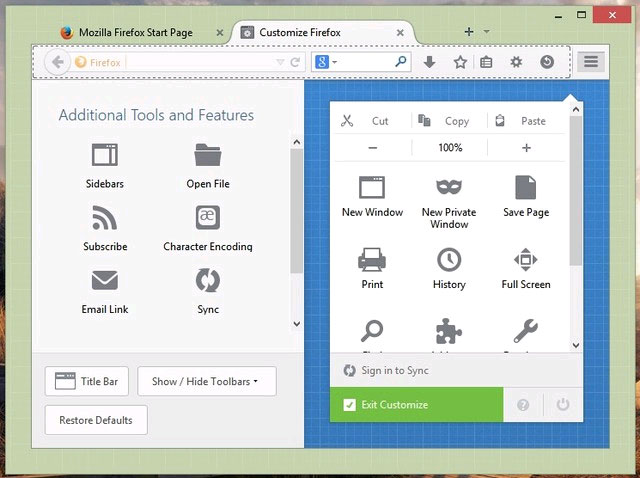Image resolution: width=640 pixels, height=478 pixels.
Task: Click the Paste button in panel
Action: [527, 121]
